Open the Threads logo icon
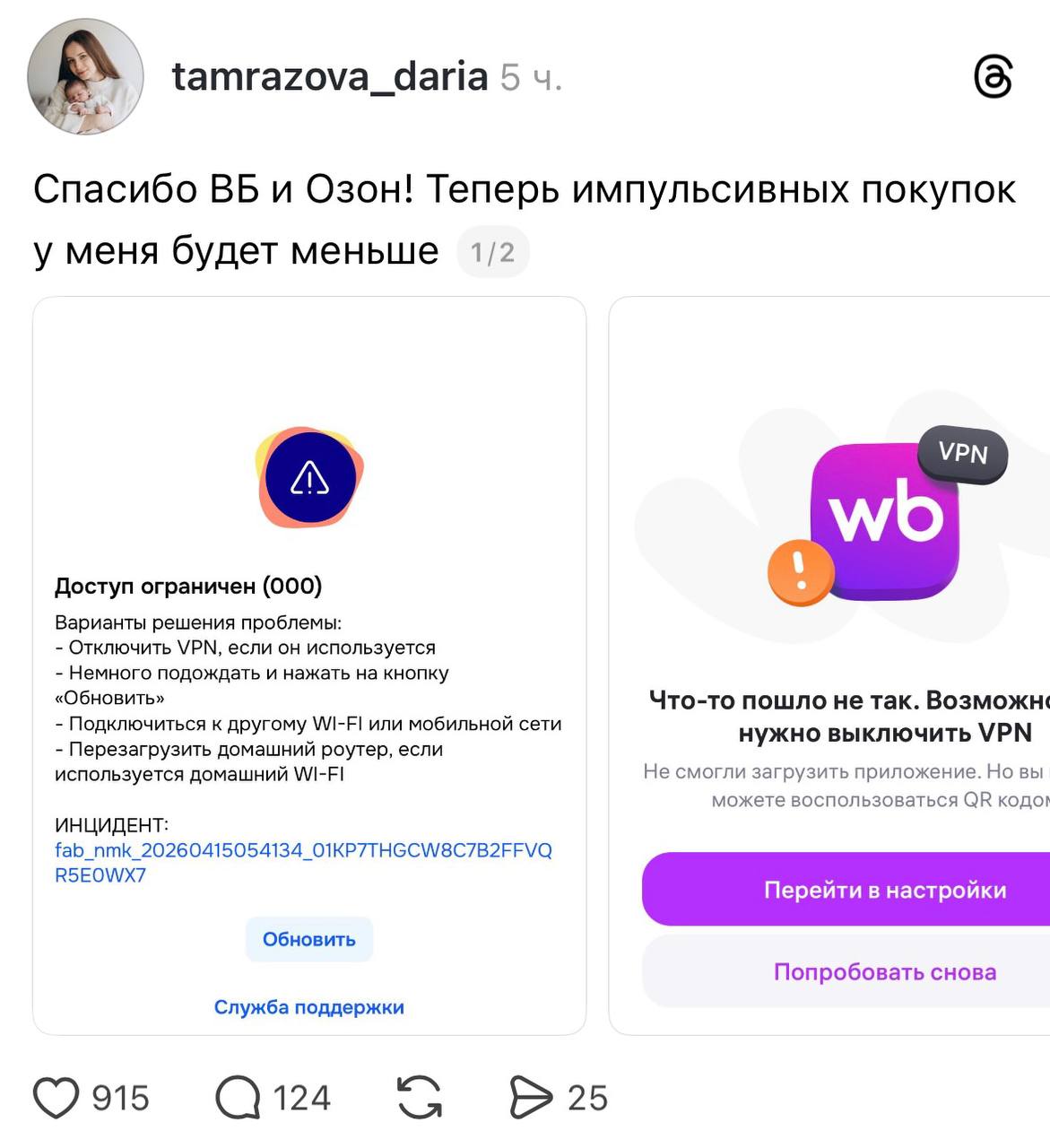The height and width of the screenshot is (1148, 1050). [993, 76]
